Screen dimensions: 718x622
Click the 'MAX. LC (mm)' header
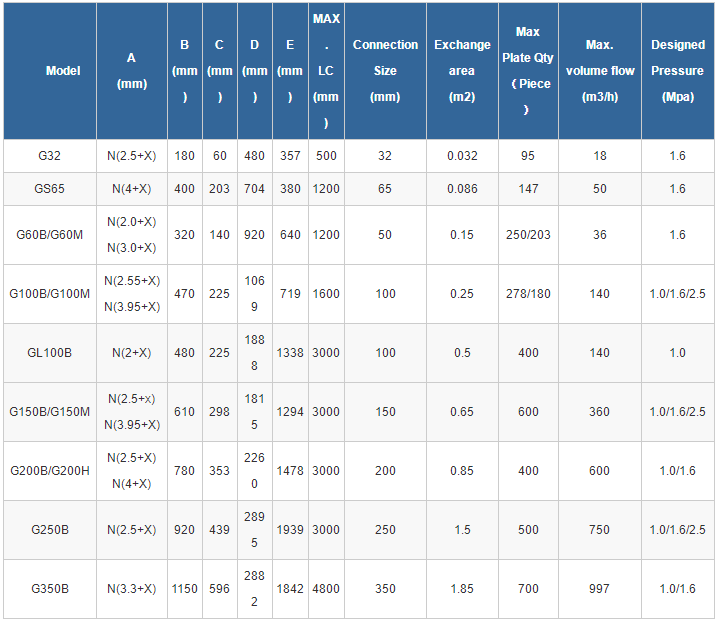326,71
